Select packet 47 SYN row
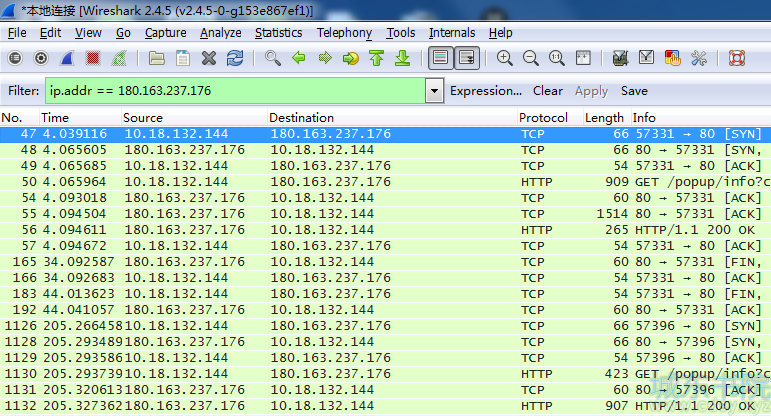Image resolution: width=771 pixels, height=416 pixels. click(386, 134)
